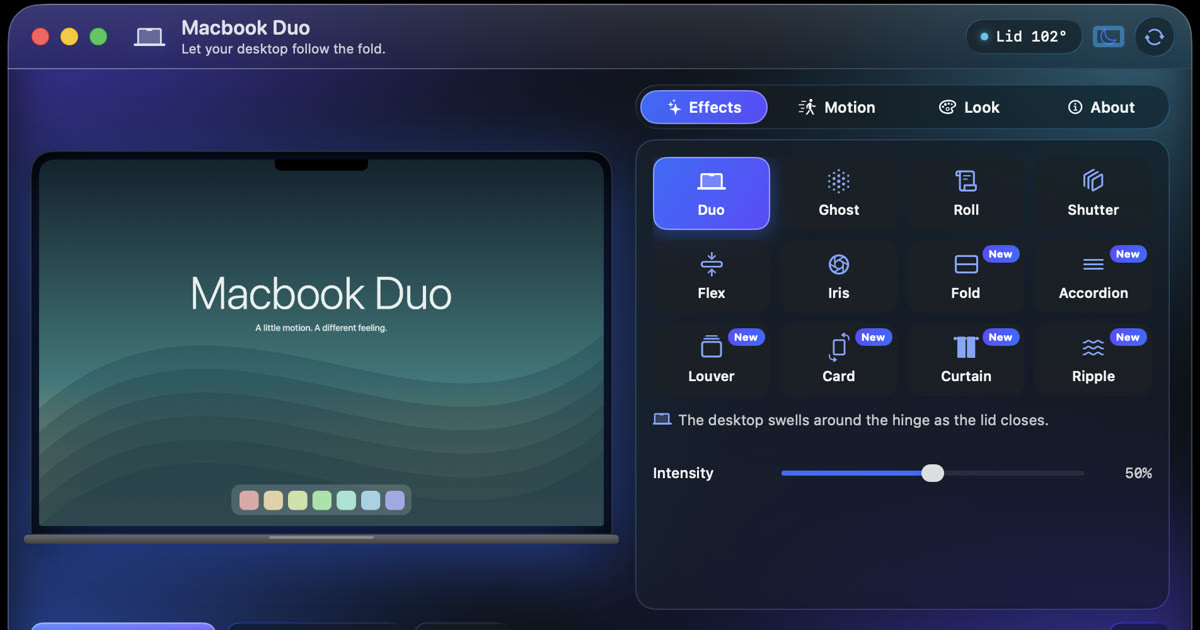Click the notch on the preview laptop screen
1200x630 pixels.
coord(321,165)
